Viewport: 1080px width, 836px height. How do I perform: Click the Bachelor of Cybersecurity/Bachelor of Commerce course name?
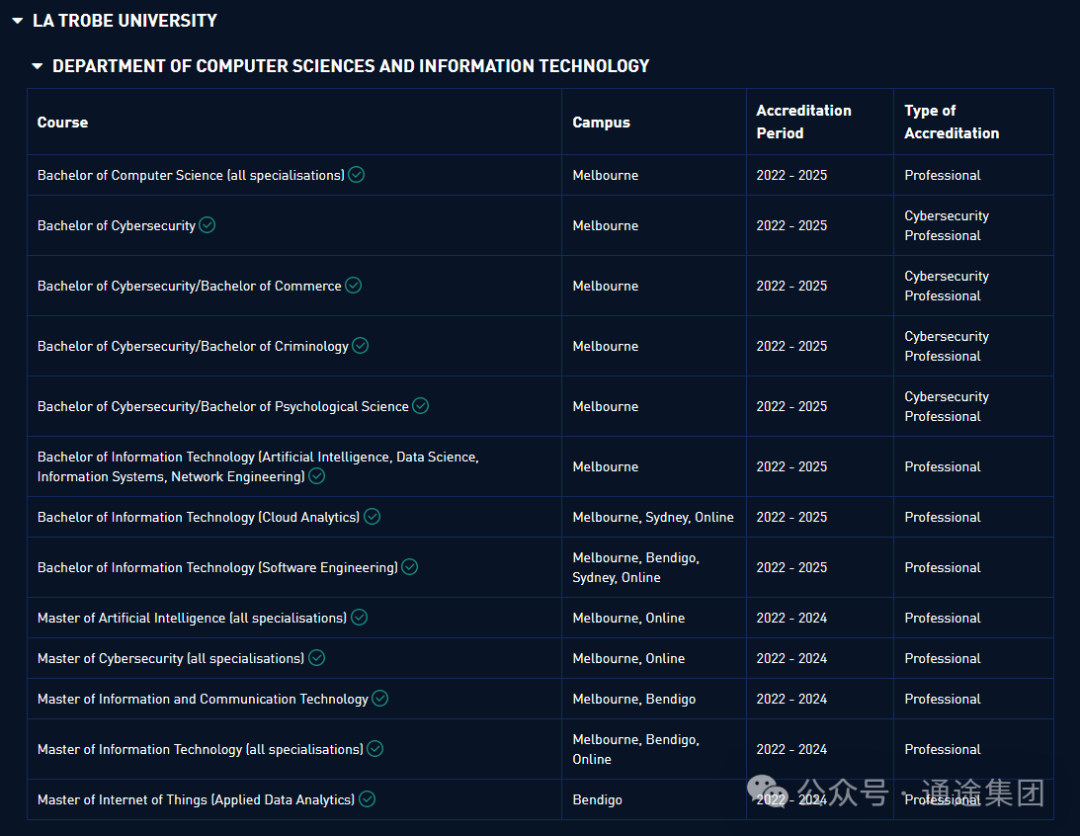(x=189, y=286)
